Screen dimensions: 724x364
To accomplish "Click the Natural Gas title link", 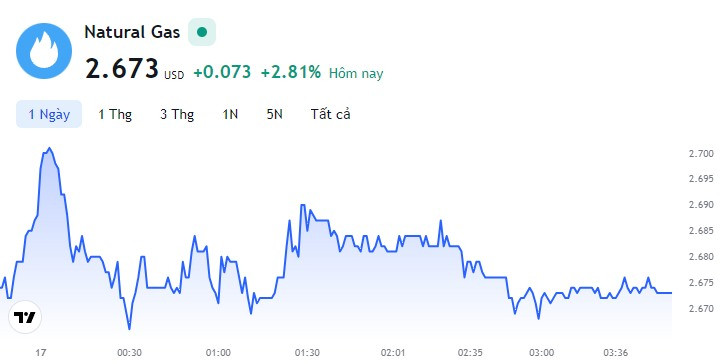I will click(x=132, y=32).
